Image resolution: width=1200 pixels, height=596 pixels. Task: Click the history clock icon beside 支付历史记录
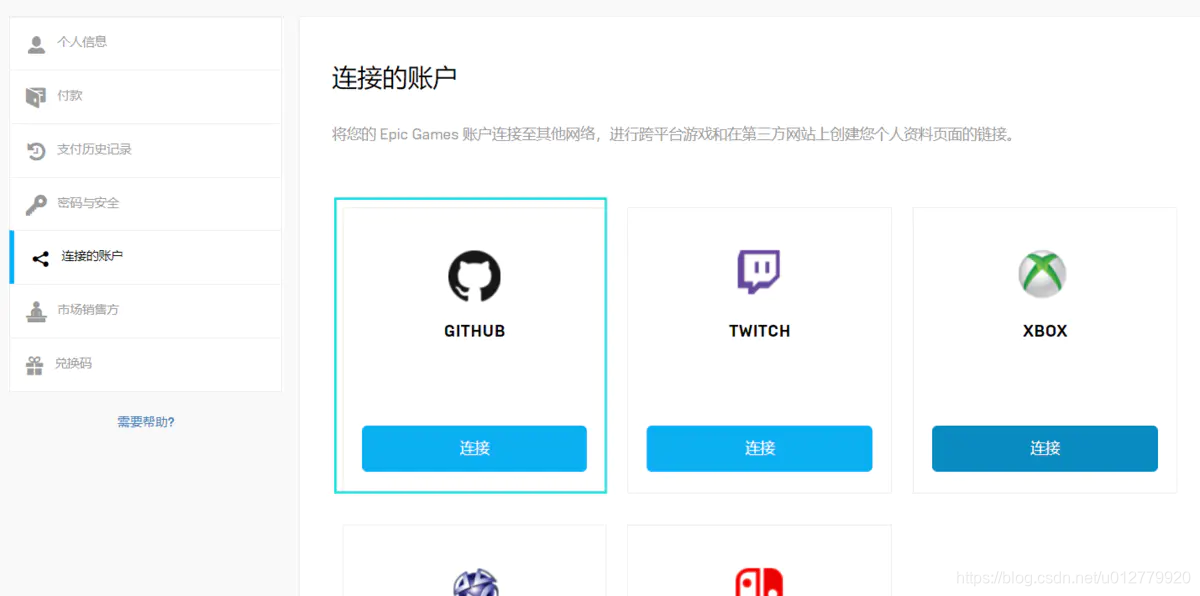(36, 151)
